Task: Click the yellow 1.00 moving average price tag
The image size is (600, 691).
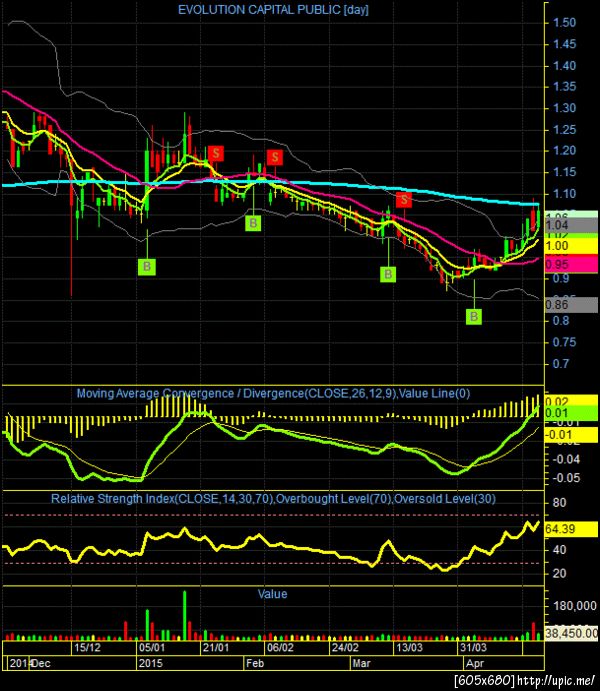Action: 571,246
